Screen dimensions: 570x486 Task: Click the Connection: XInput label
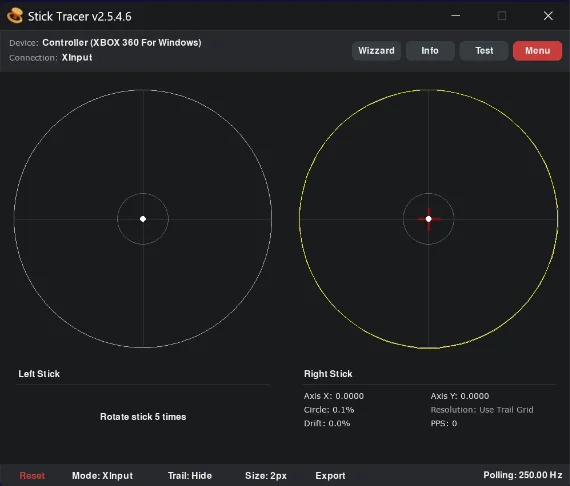click(51, 58)
